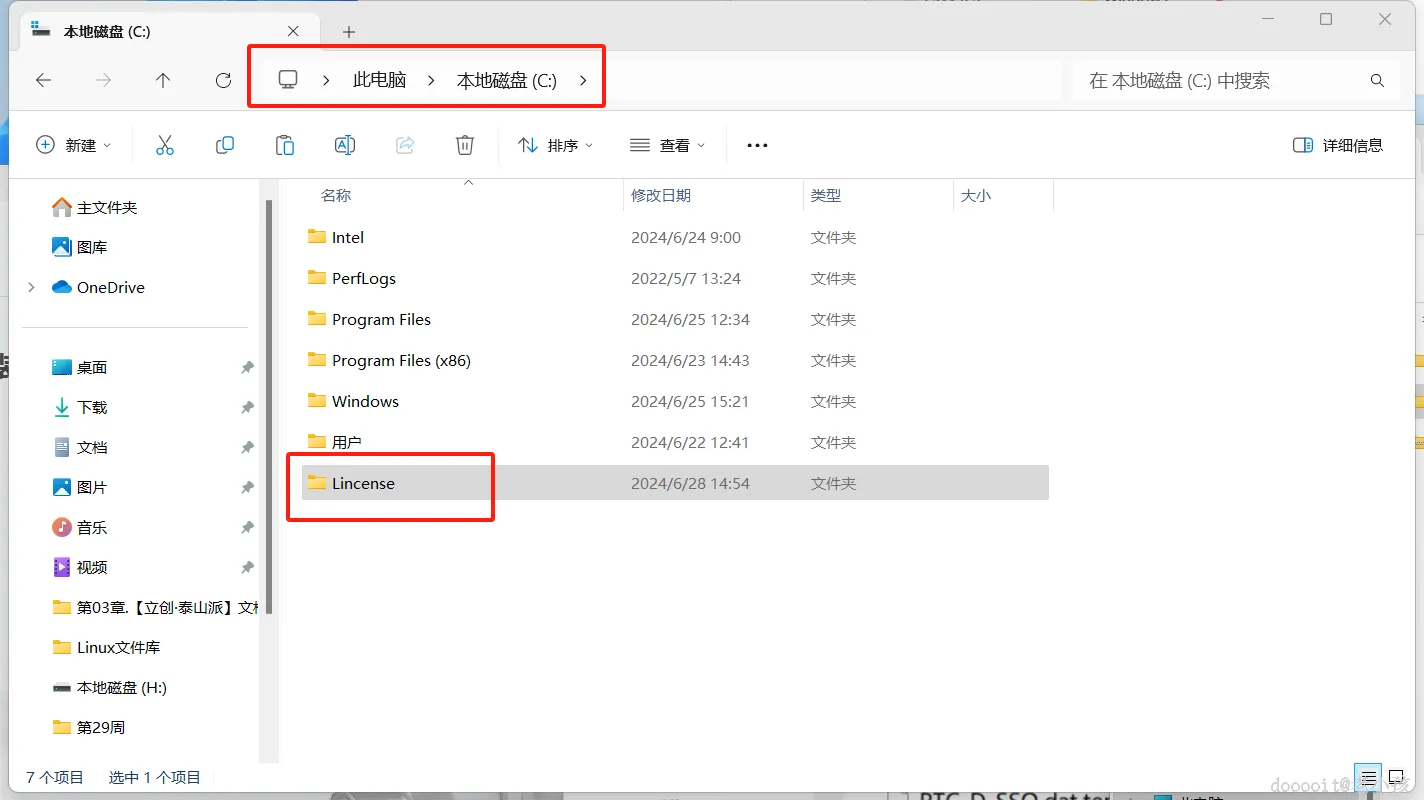Image resolution: width=1424 pixels, height=800 pixels.
Task: Click 此电脑 in the address bar
Action: point(380,81)
